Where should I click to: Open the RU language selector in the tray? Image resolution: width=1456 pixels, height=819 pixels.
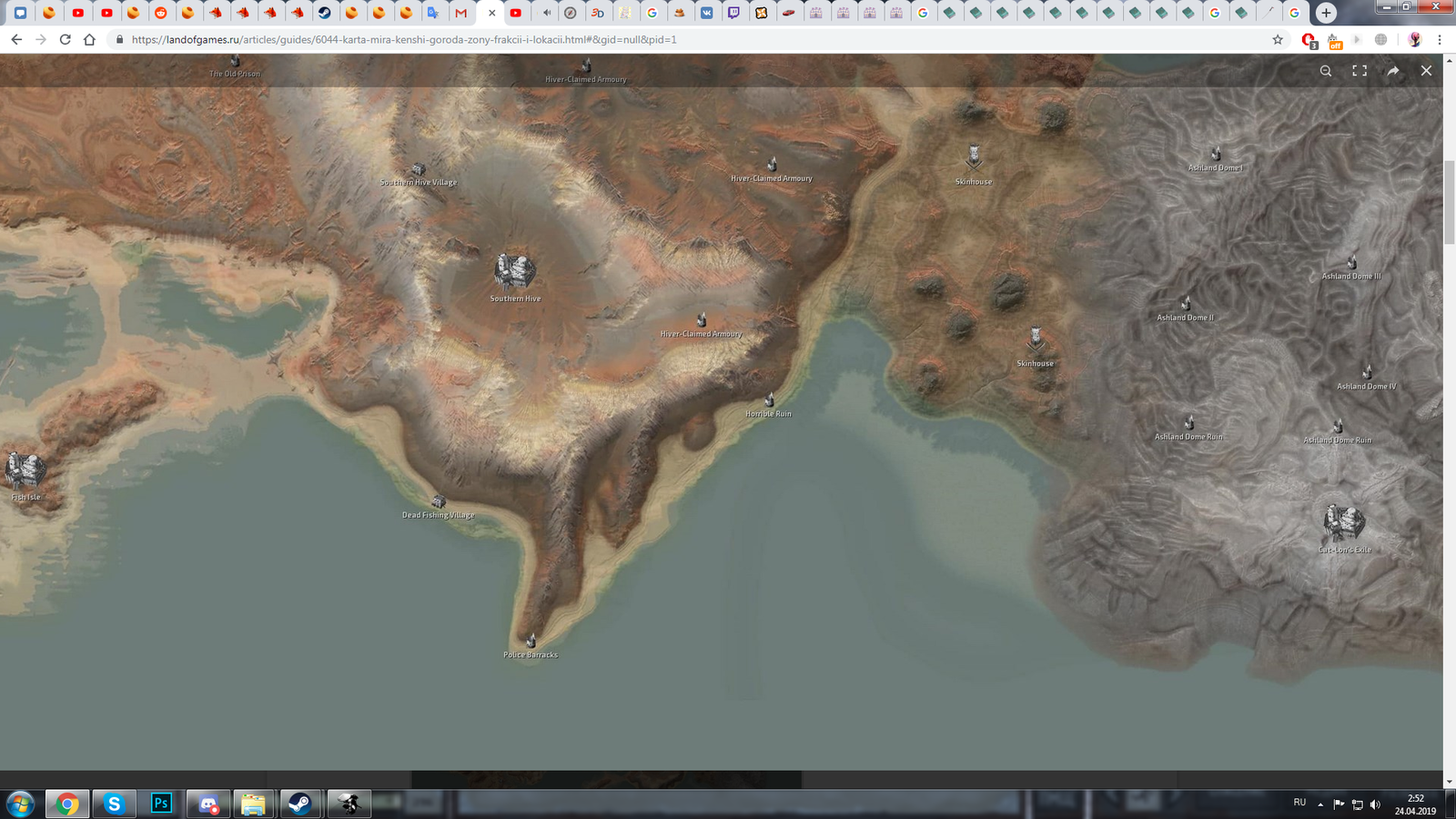click(x=1299, y=803)
